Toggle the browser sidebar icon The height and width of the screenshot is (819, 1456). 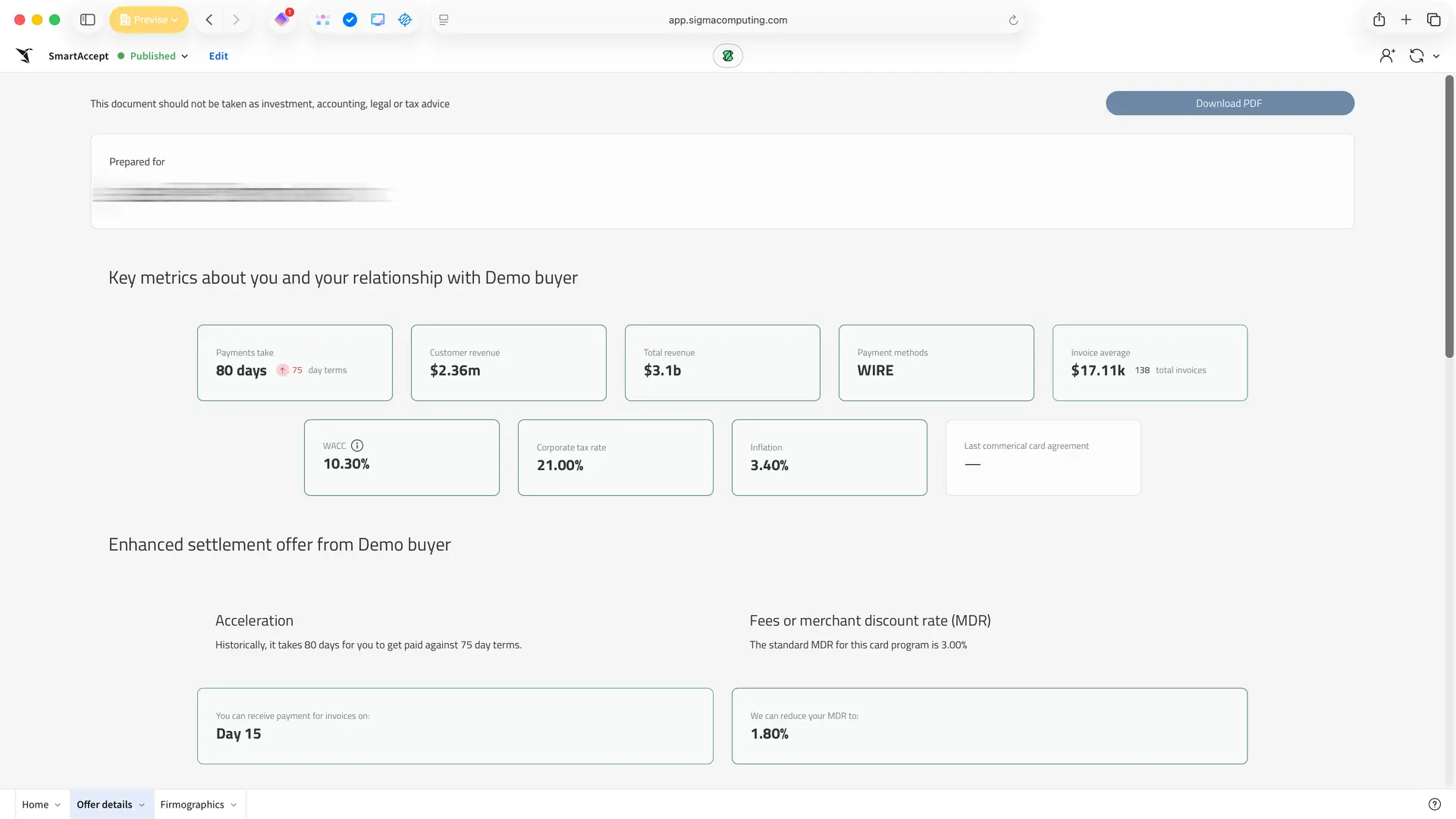(x=88, y=20)
